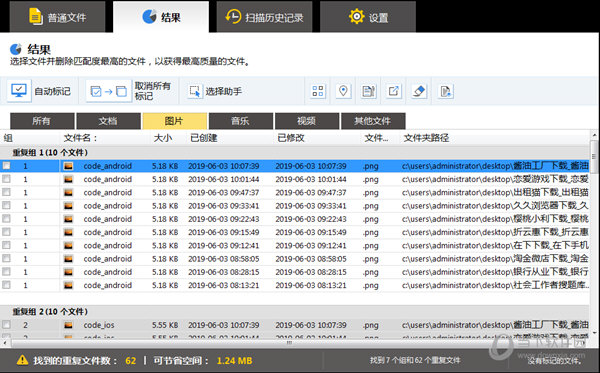The height and width of the screenshot is (373, 600).
Task: Click image icon of row created 09:22:43
Action: 68,219
